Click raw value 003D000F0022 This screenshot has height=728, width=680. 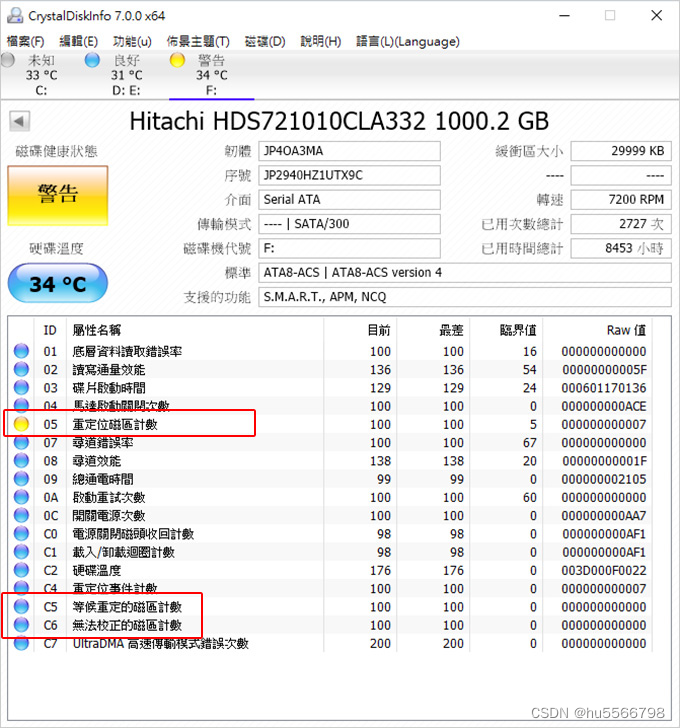603,570
